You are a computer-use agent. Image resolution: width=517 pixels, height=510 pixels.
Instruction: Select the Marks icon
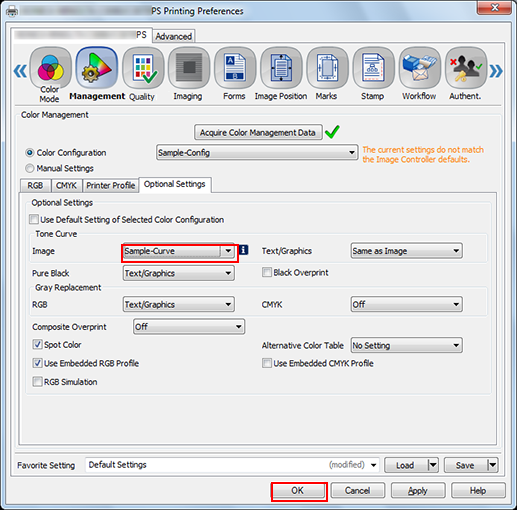(x=327, y=69)
